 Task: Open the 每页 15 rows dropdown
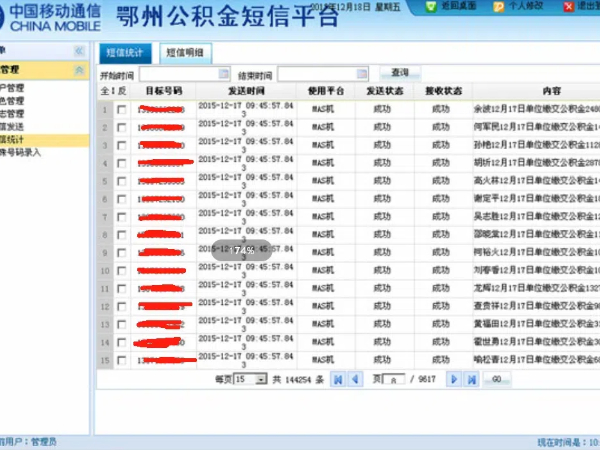(x=250, y=379)
